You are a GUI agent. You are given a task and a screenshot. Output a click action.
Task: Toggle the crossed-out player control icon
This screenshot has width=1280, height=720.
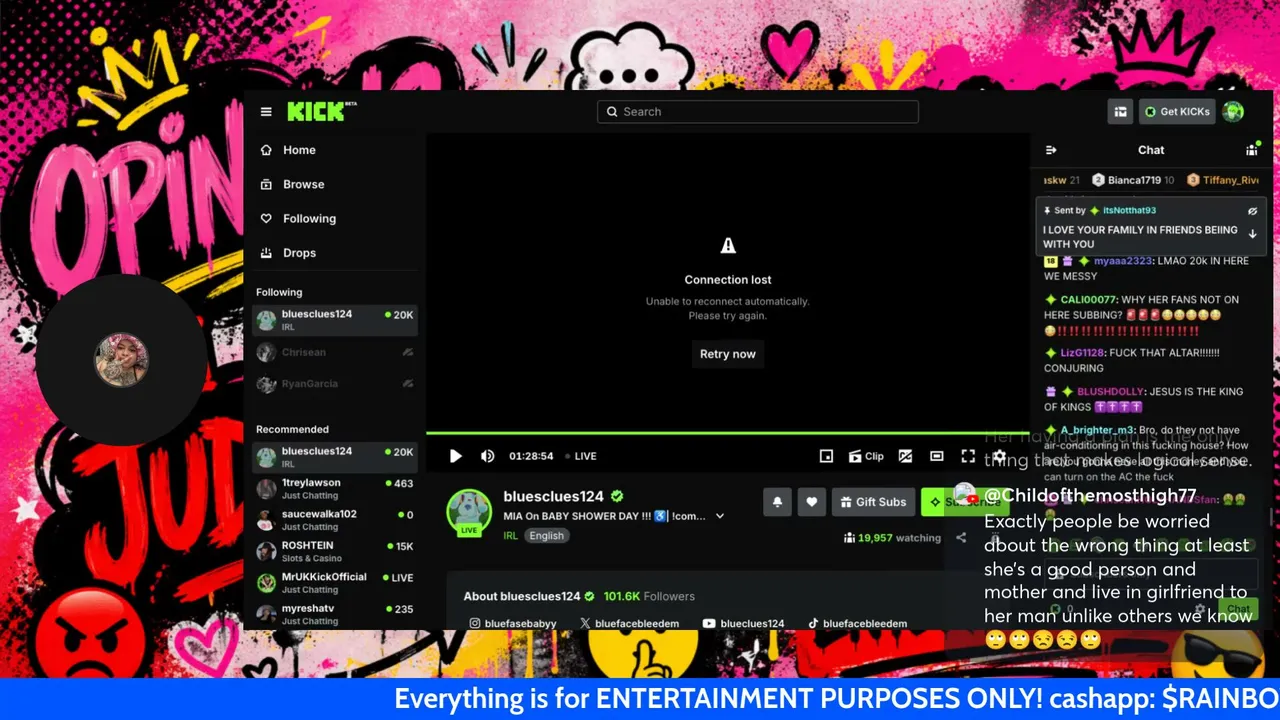(x=905, y=456)
